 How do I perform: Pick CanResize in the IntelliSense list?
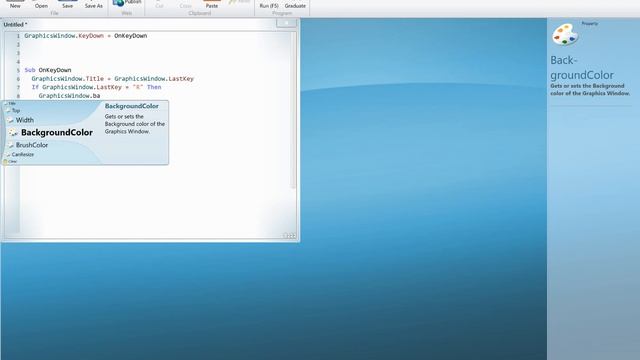click(23, 154)
